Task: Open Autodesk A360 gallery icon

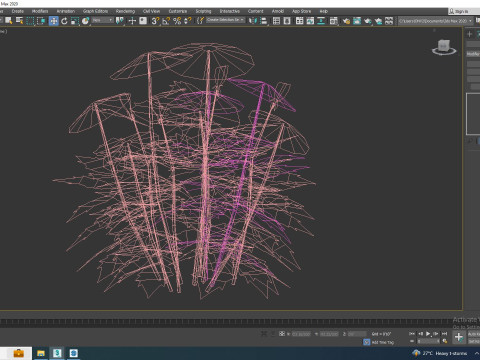Action: click(389, 21)
